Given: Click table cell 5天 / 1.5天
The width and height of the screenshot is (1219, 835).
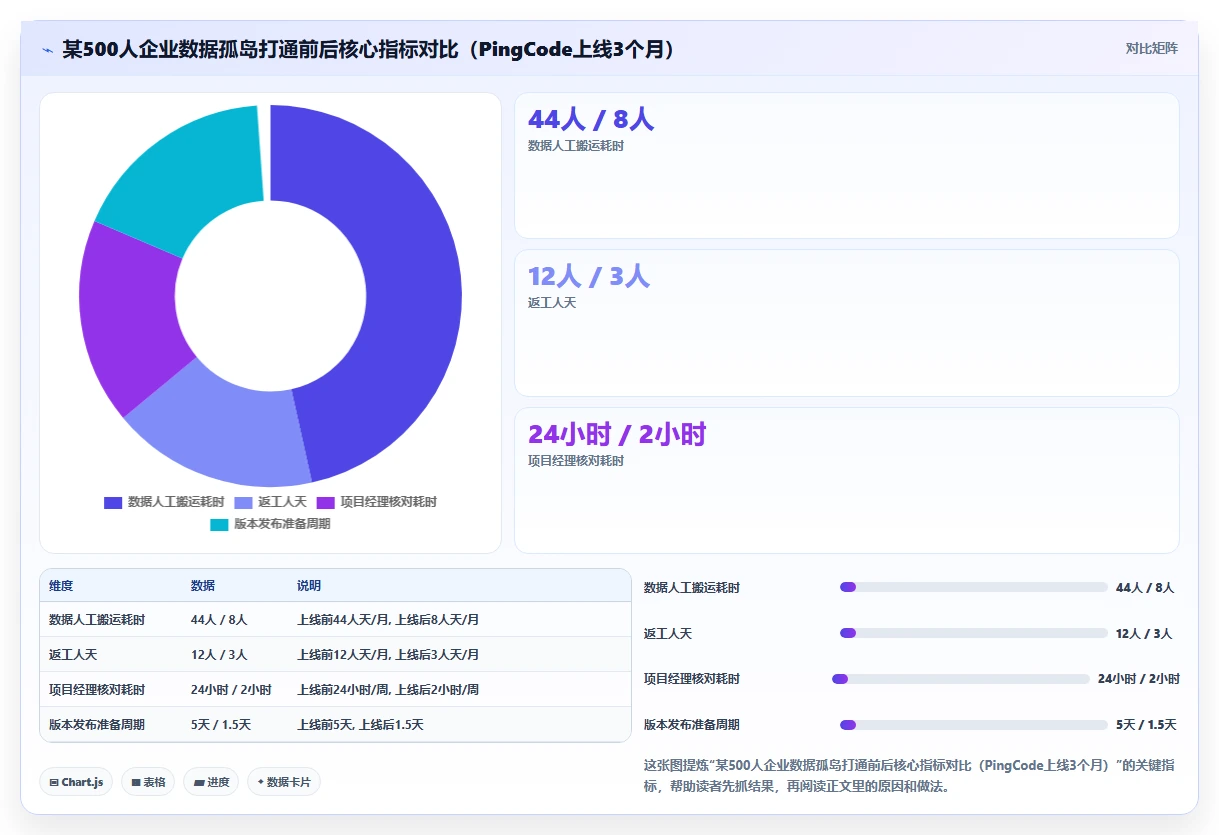Looking at the screenshot, I should click(221, 725).
